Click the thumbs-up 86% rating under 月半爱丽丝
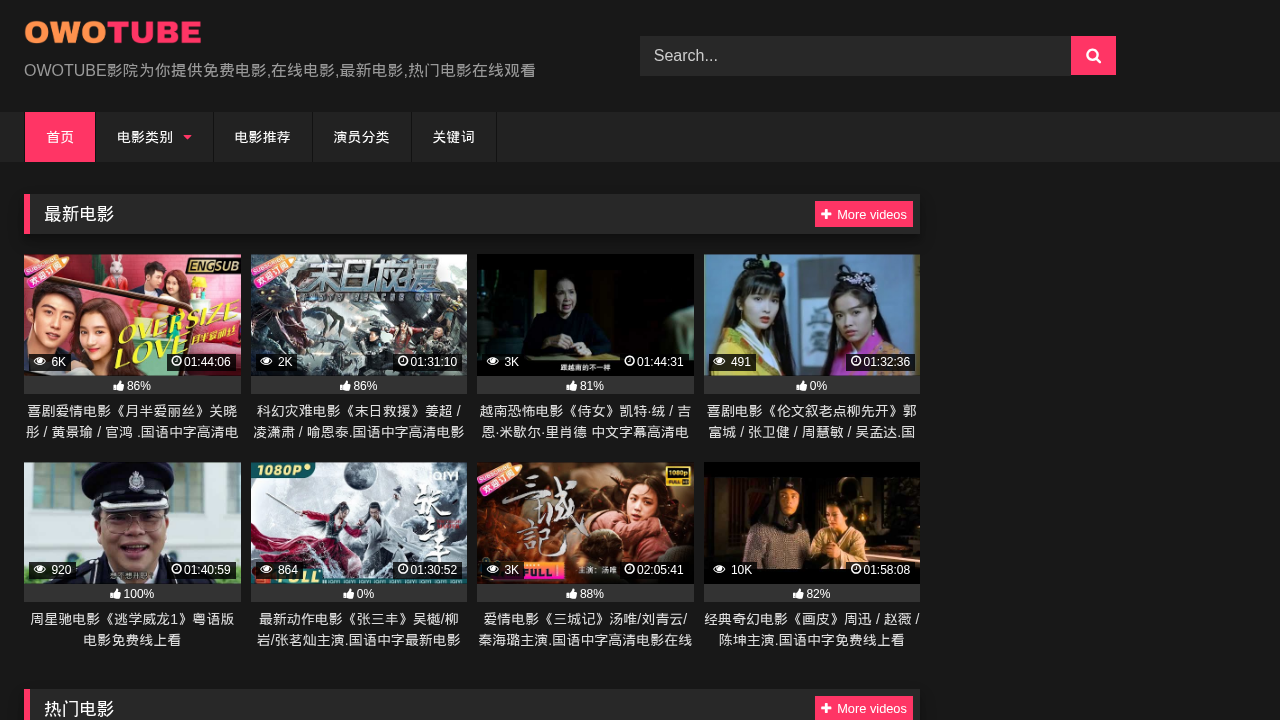1280x720 pixels. coord(132,386)
